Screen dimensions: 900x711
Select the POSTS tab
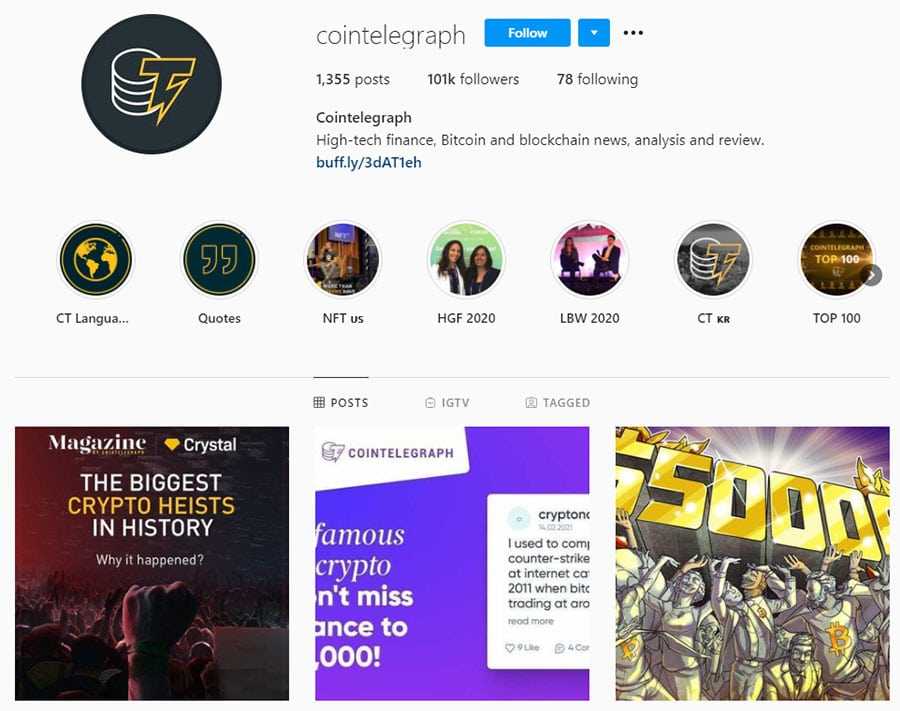click(341, 403)
